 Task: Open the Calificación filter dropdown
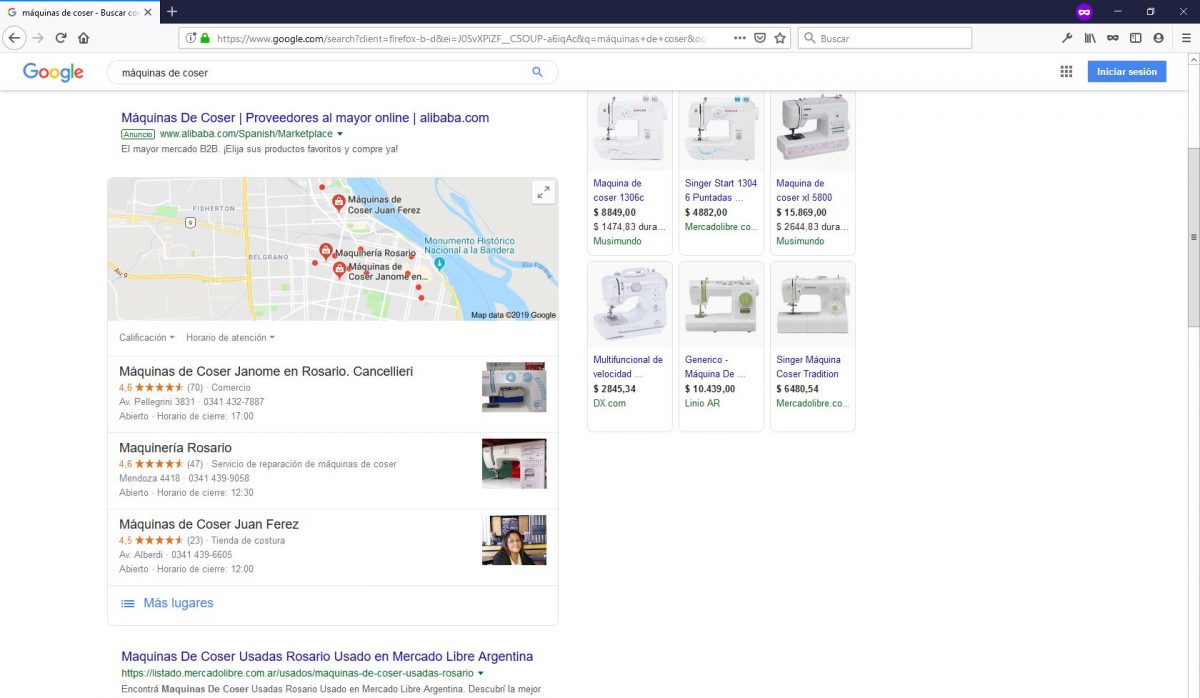pos(146,338)
